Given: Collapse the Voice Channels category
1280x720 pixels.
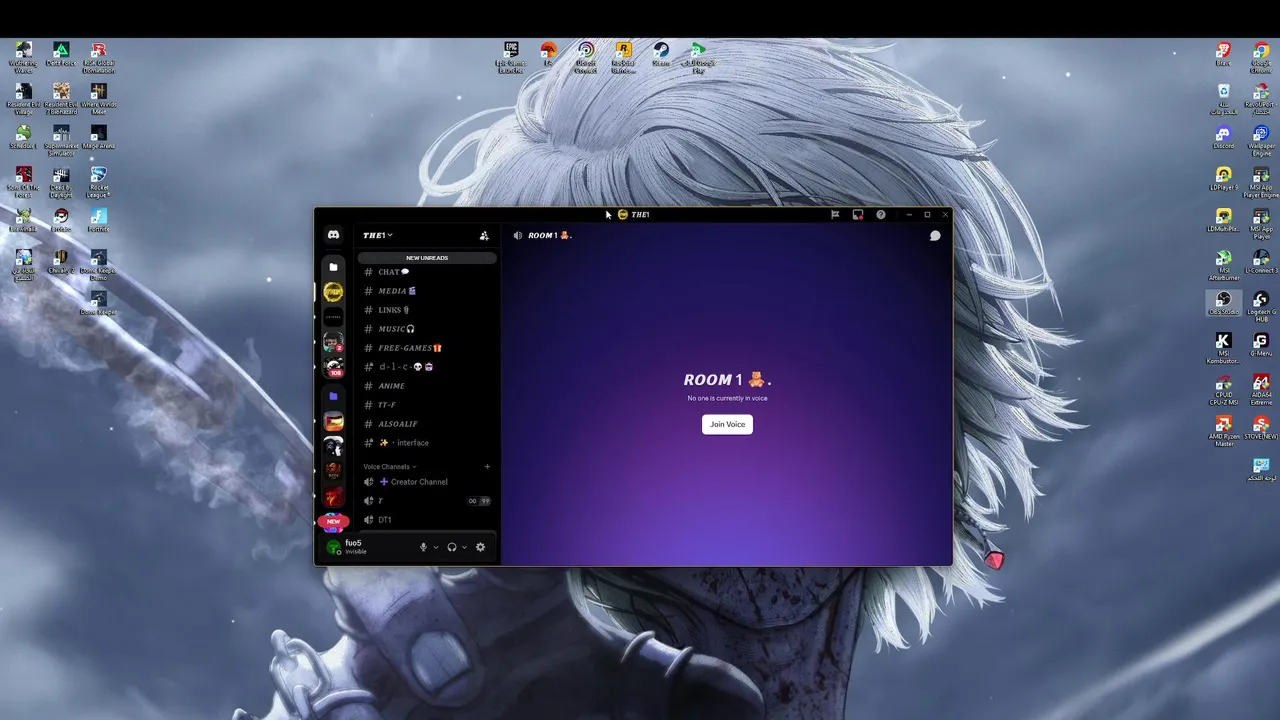Looking at the screenshot, I should 389,467.
